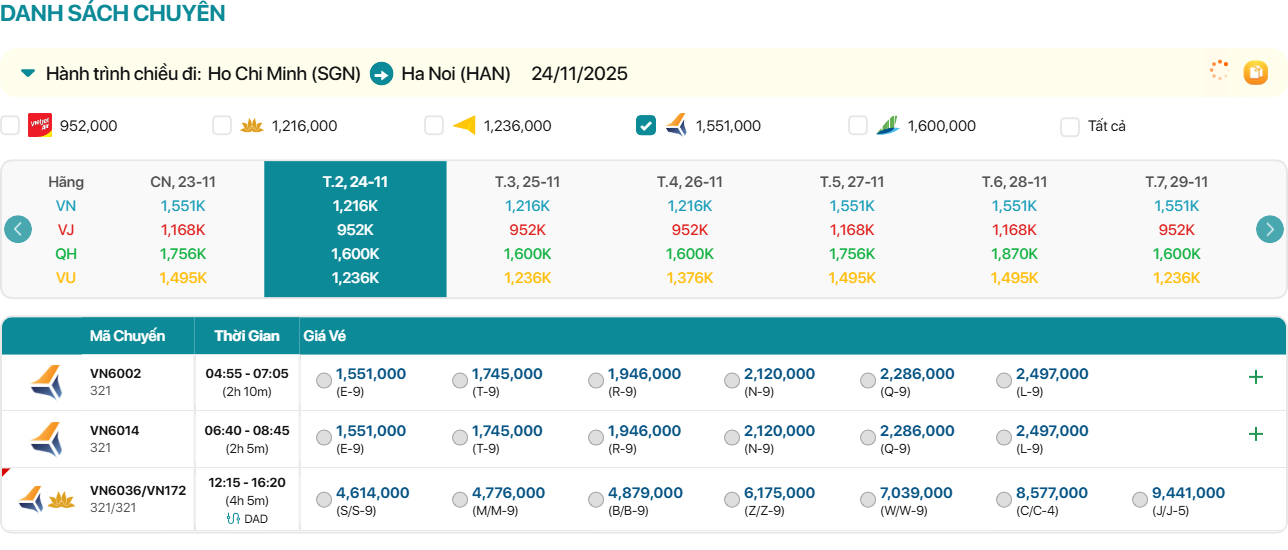Click the yellow Vietravel Airlines logo

pos(464,126)
